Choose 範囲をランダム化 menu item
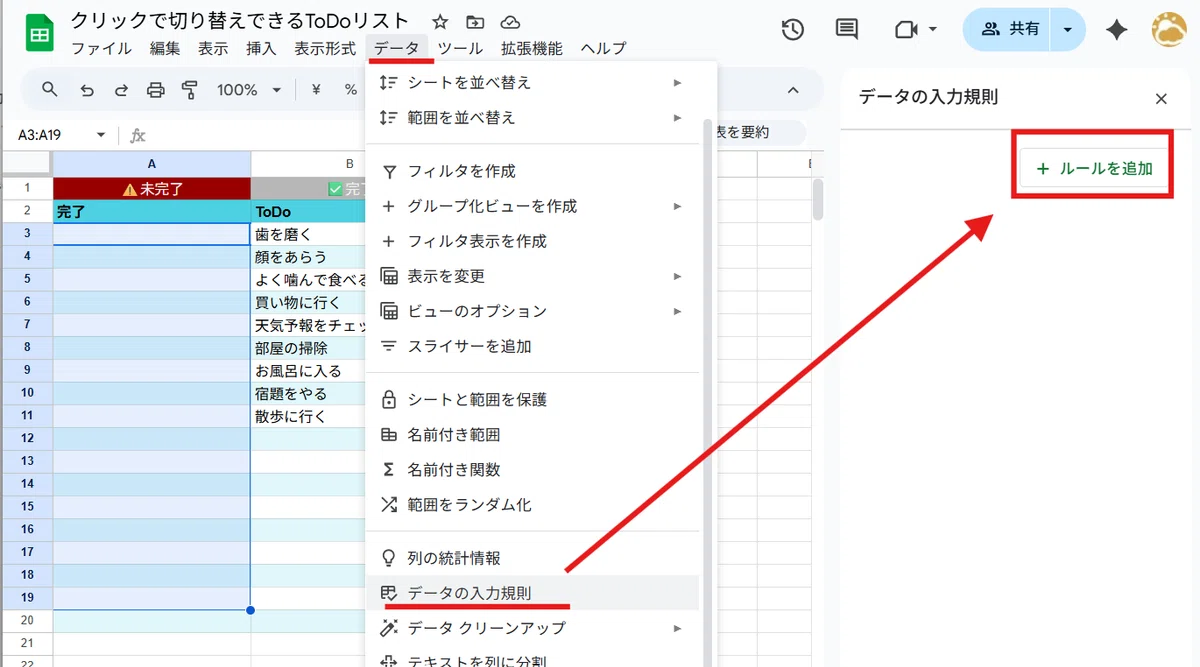The image size is (1200, 667). [532, 504]
